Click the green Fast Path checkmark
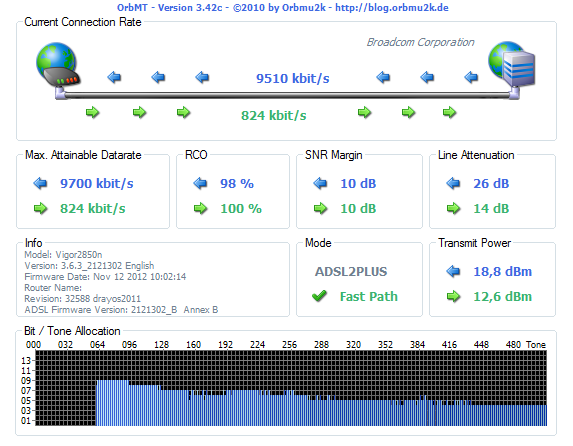The image size is (573, 446). (319, 296)
